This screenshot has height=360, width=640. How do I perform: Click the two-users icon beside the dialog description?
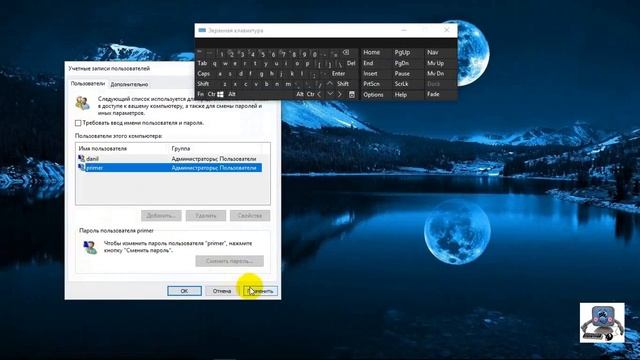tap(82, 103)
